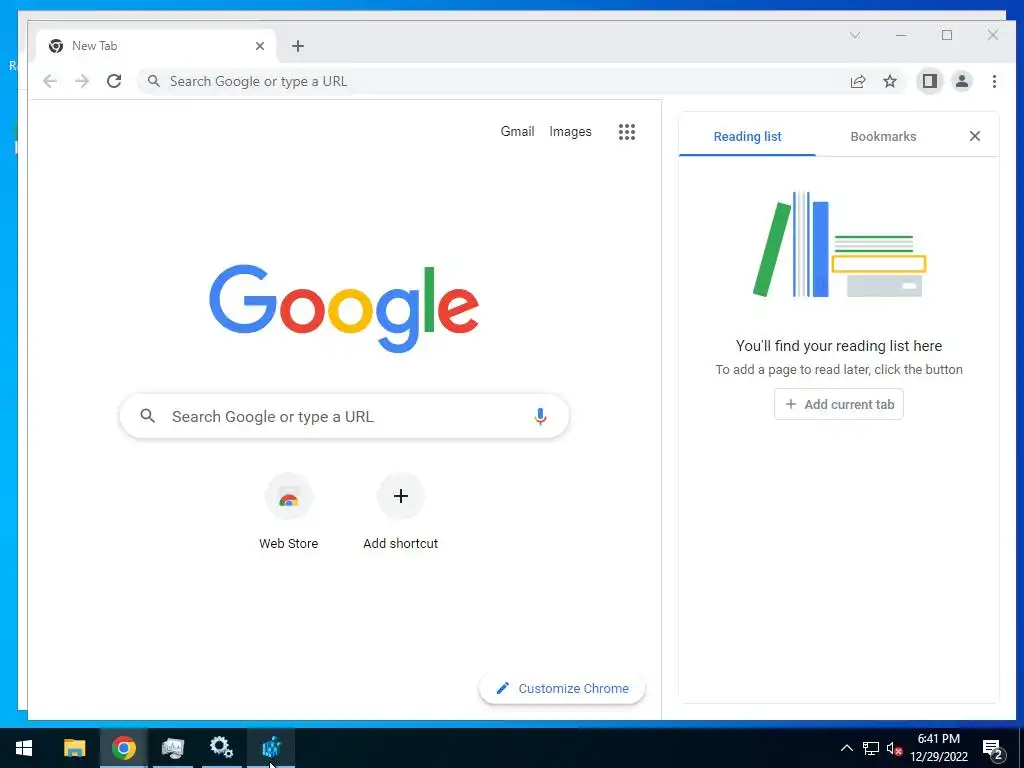The image size is (1024, 768).
Task: Switch to the Reading list tab
Action: point(747,136)
